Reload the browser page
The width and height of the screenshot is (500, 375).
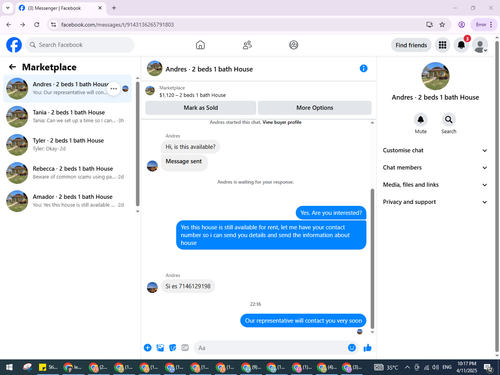coord(37,24)
